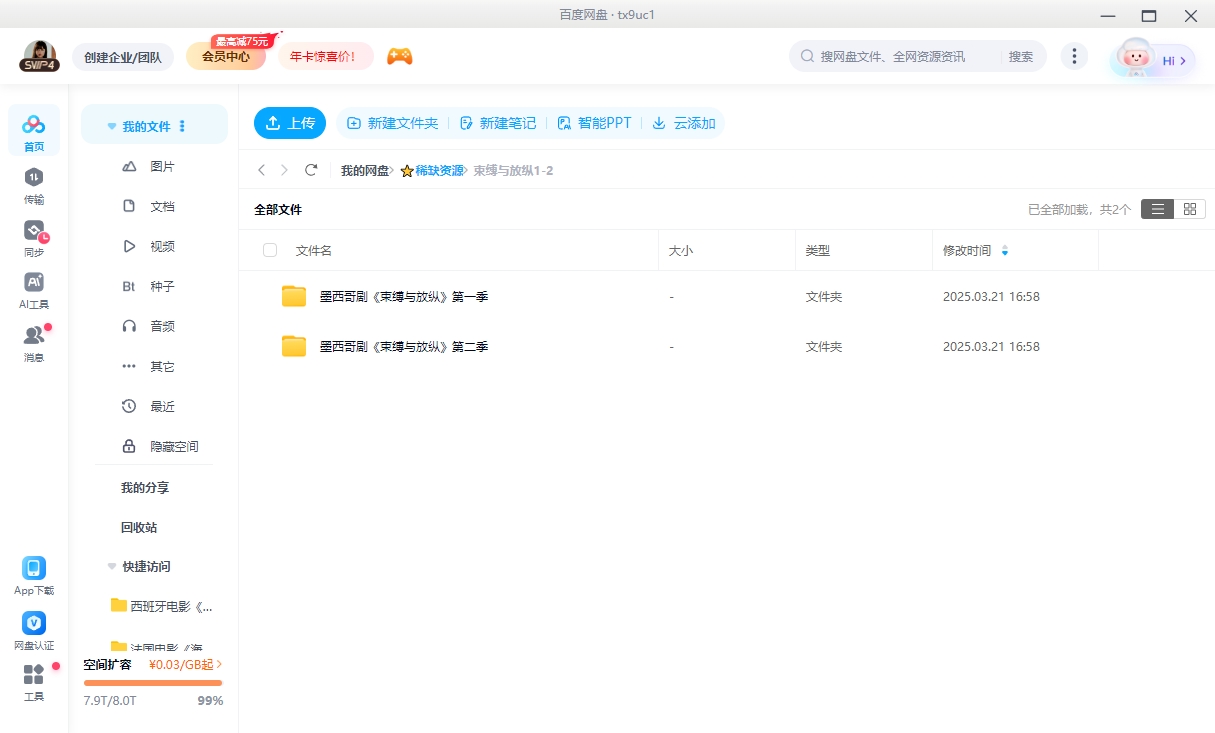Open the AI工具 panel
The image size is (1215, 733).
34,290
